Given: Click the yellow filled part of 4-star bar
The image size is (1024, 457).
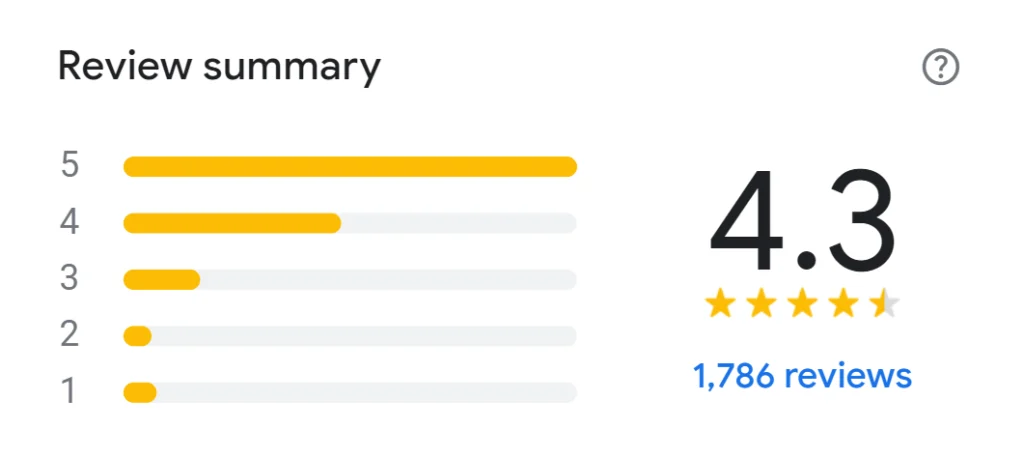Looking at the screenshot, I should (232, 222).
